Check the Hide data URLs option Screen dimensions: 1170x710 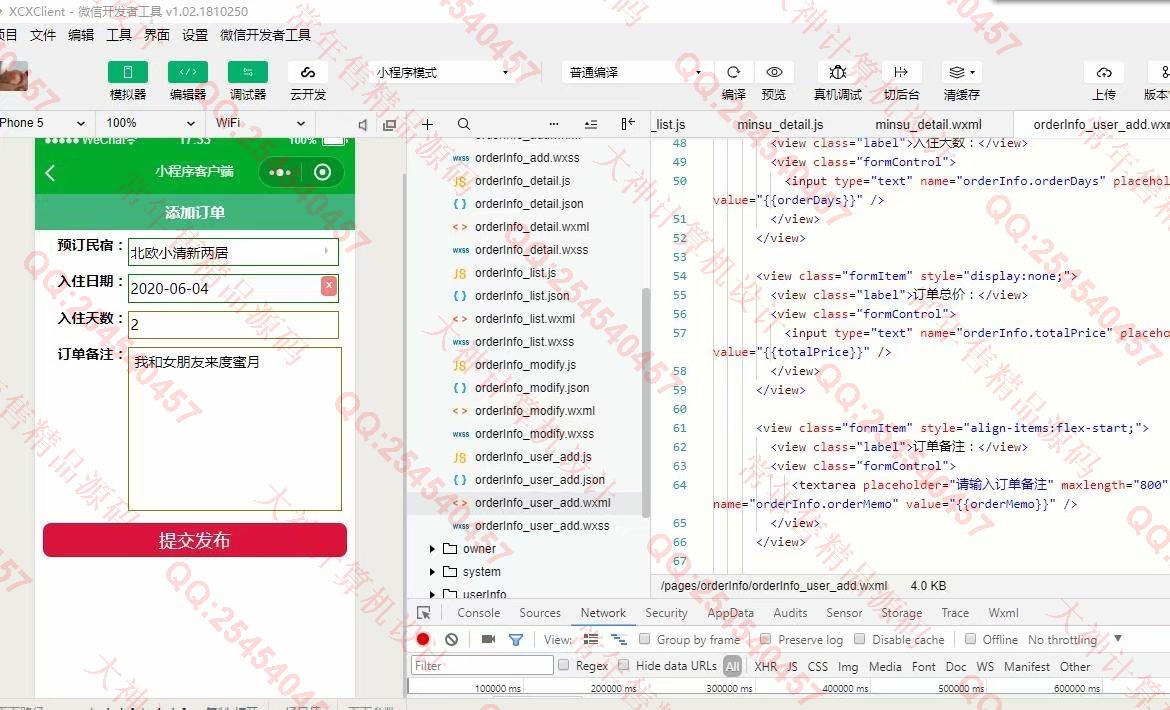(x=624, y=666)
